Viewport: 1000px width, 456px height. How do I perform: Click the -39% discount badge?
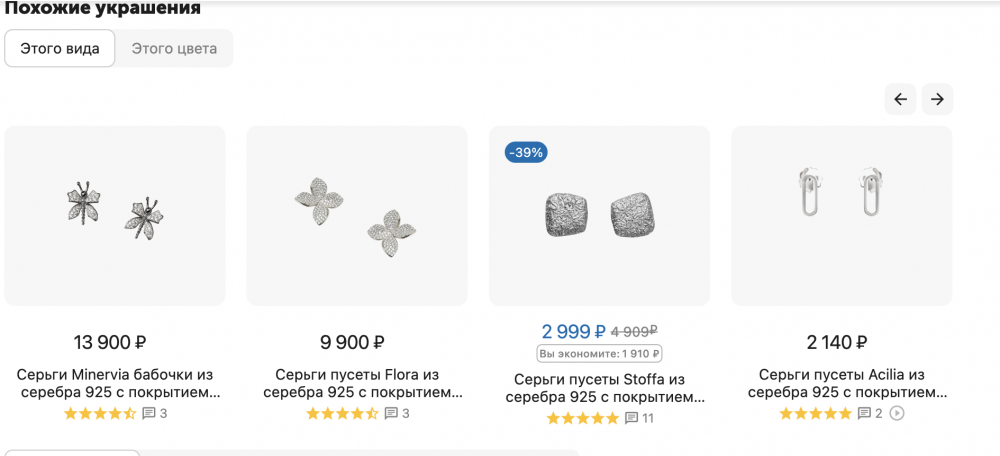click(x=526, y=153)
